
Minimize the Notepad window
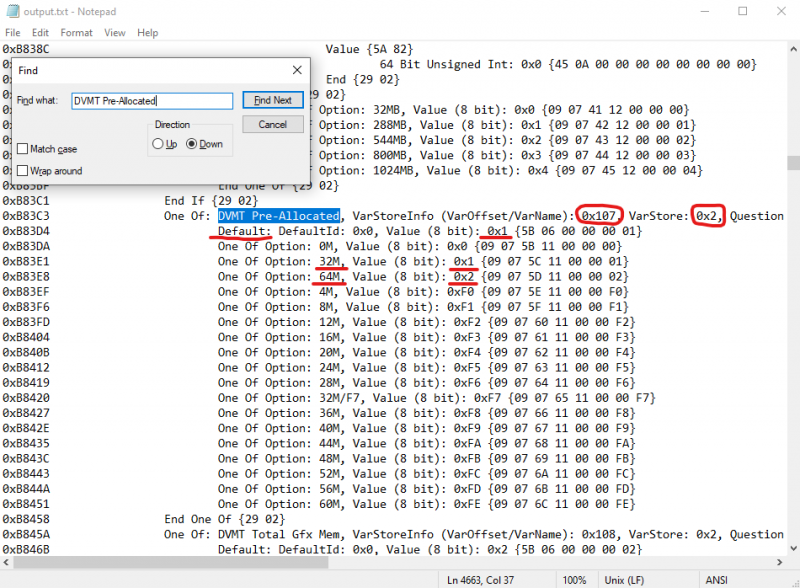click(705, 11)
